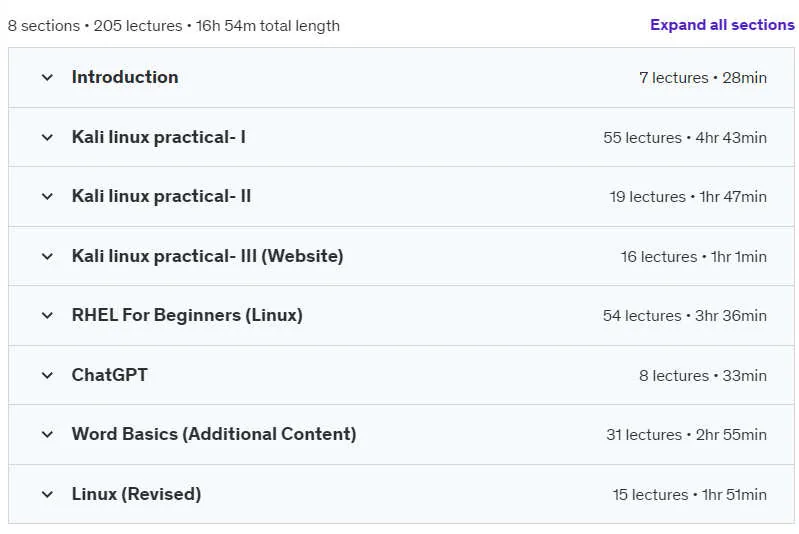Expand the Linux (Revised) chevron

tap(47, 494)
